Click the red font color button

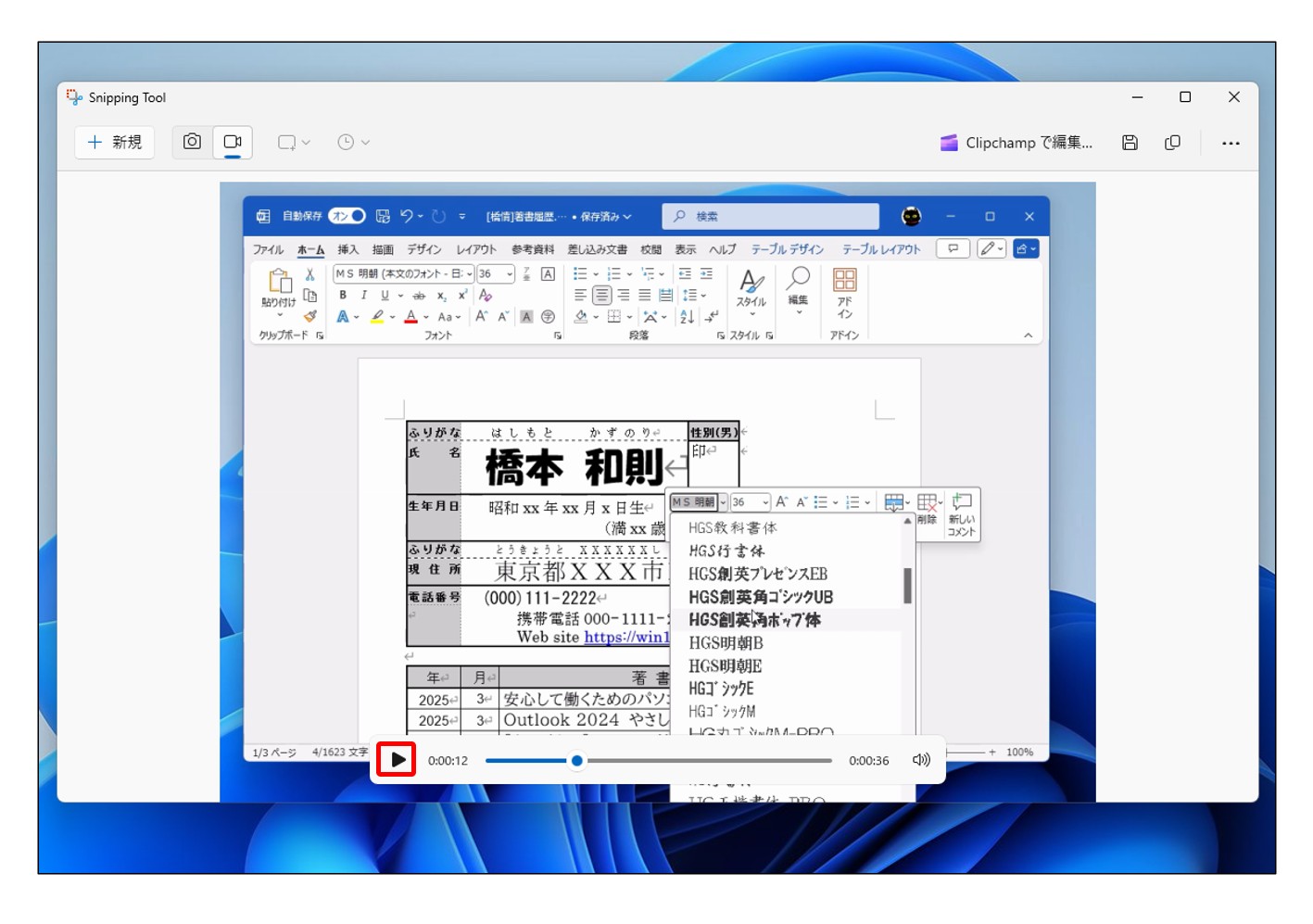coord(410,317)
